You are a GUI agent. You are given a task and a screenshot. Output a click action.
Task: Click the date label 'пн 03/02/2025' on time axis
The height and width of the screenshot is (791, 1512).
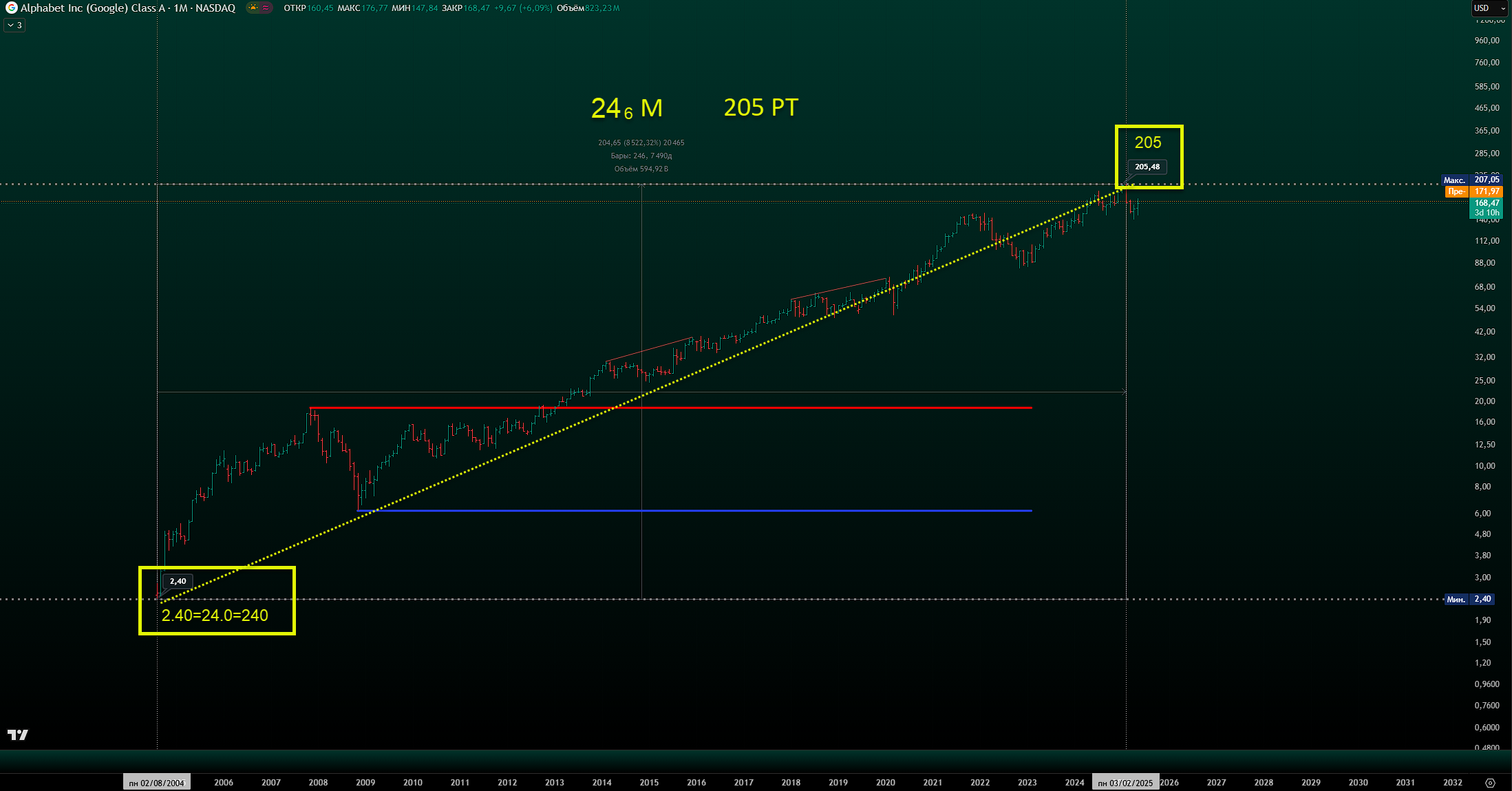[1125, 783]
